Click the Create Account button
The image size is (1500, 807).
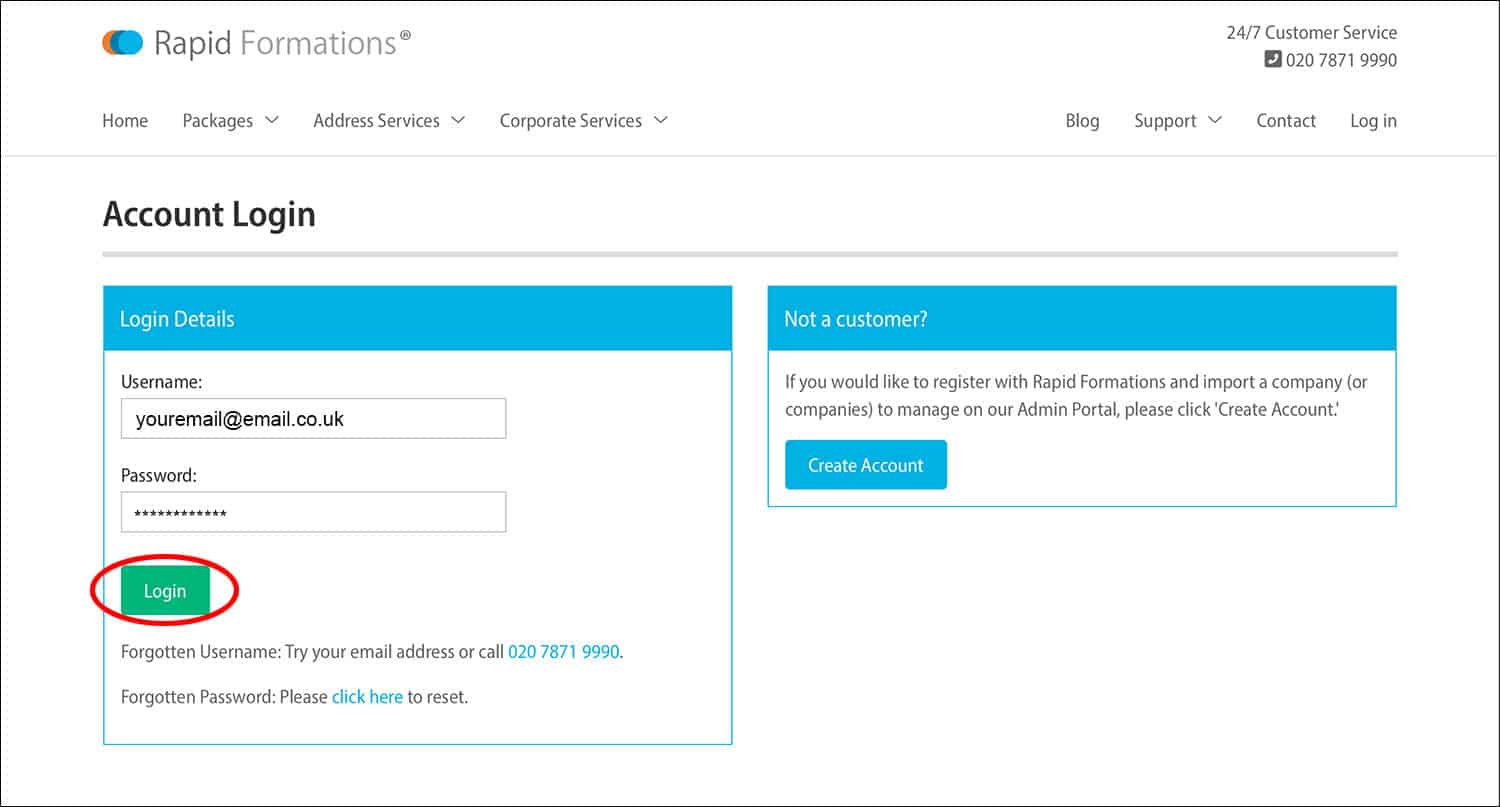865,465
